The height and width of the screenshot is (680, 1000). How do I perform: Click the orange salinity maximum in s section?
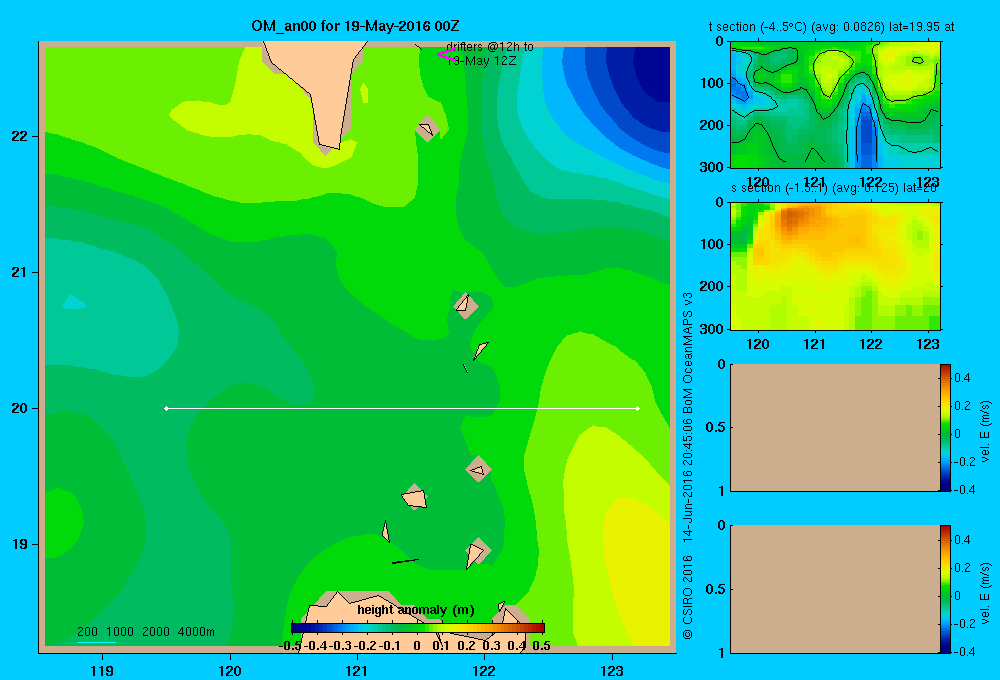coord(792,218)
